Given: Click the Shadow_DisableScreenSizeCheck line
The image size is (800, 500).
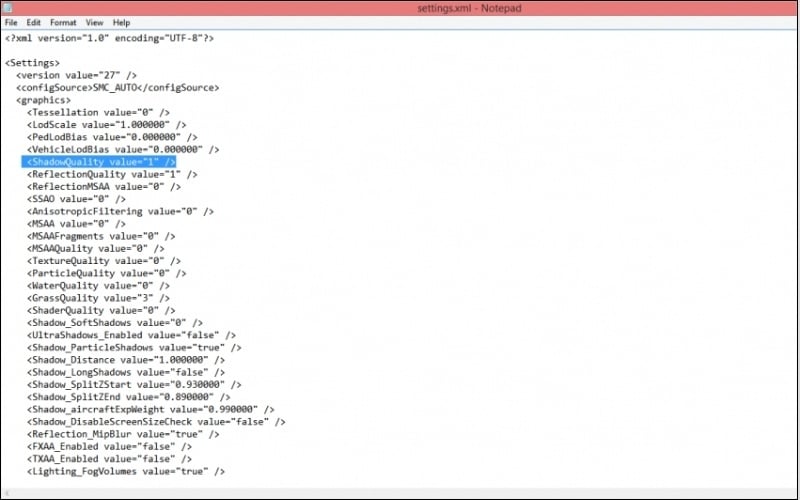Looking at the screenshot, I should (x=156, y=421).
